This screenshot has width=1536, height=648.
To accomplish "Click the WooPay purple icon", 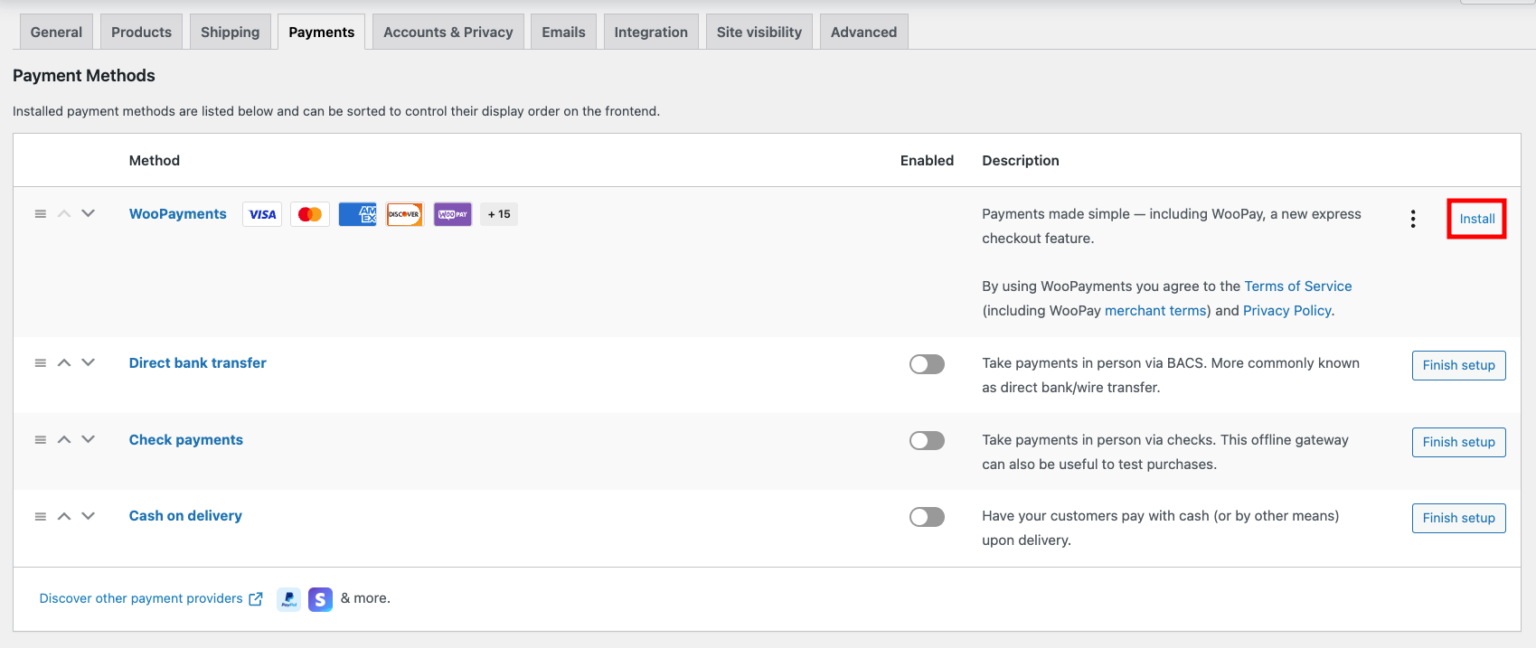I will pos(452,214).
